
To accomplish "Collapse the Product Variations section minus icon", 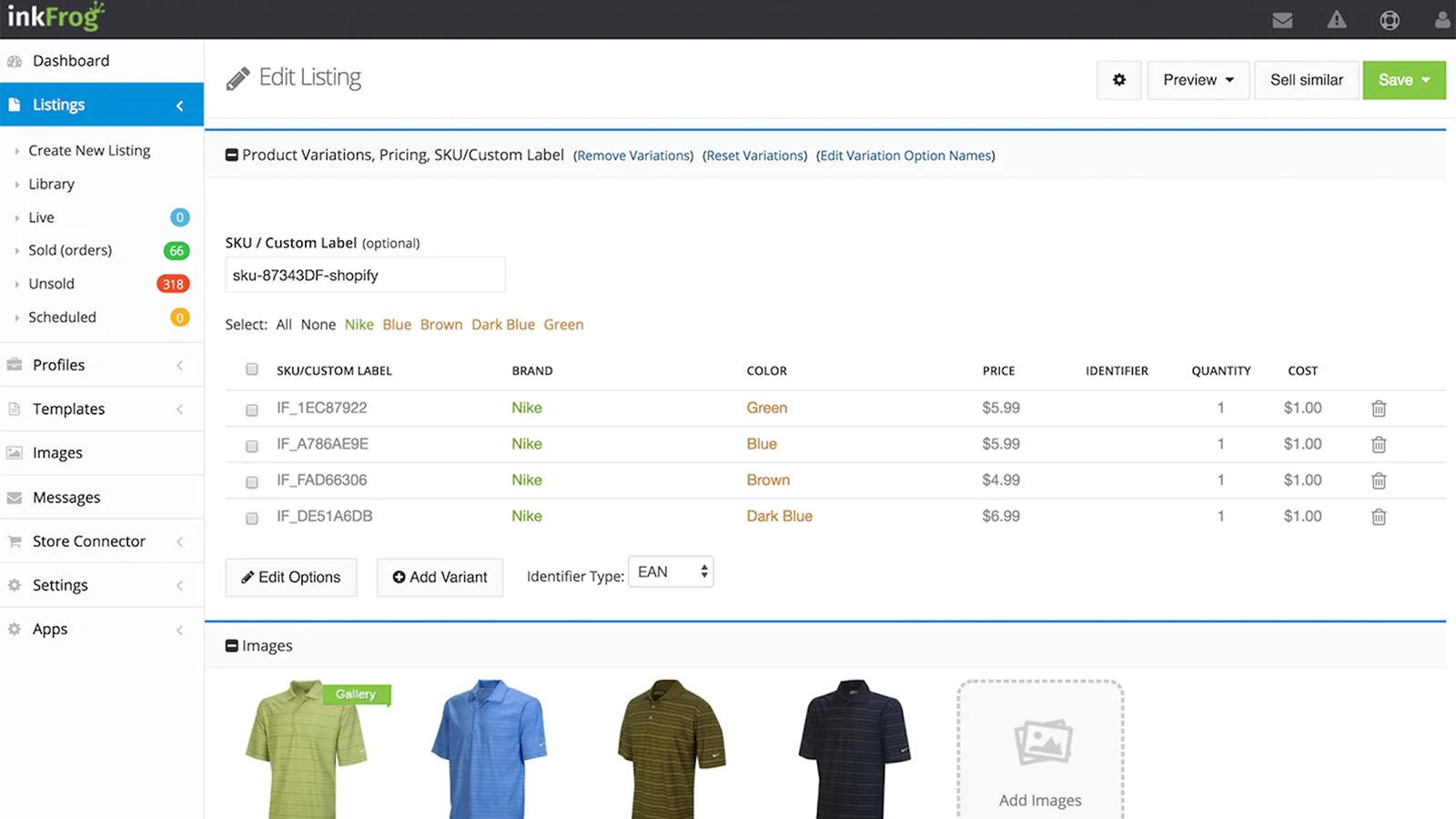I will pos(231,155).
